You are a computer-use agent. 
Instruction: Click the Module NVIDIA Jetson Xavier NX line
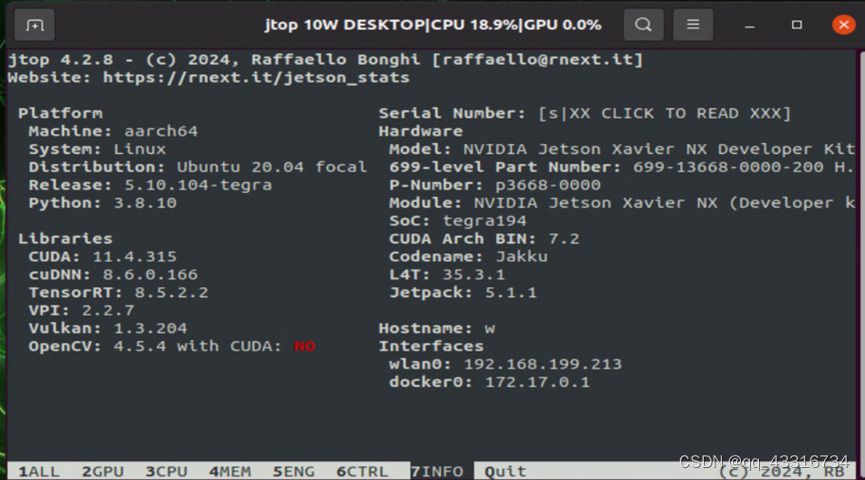622,203
